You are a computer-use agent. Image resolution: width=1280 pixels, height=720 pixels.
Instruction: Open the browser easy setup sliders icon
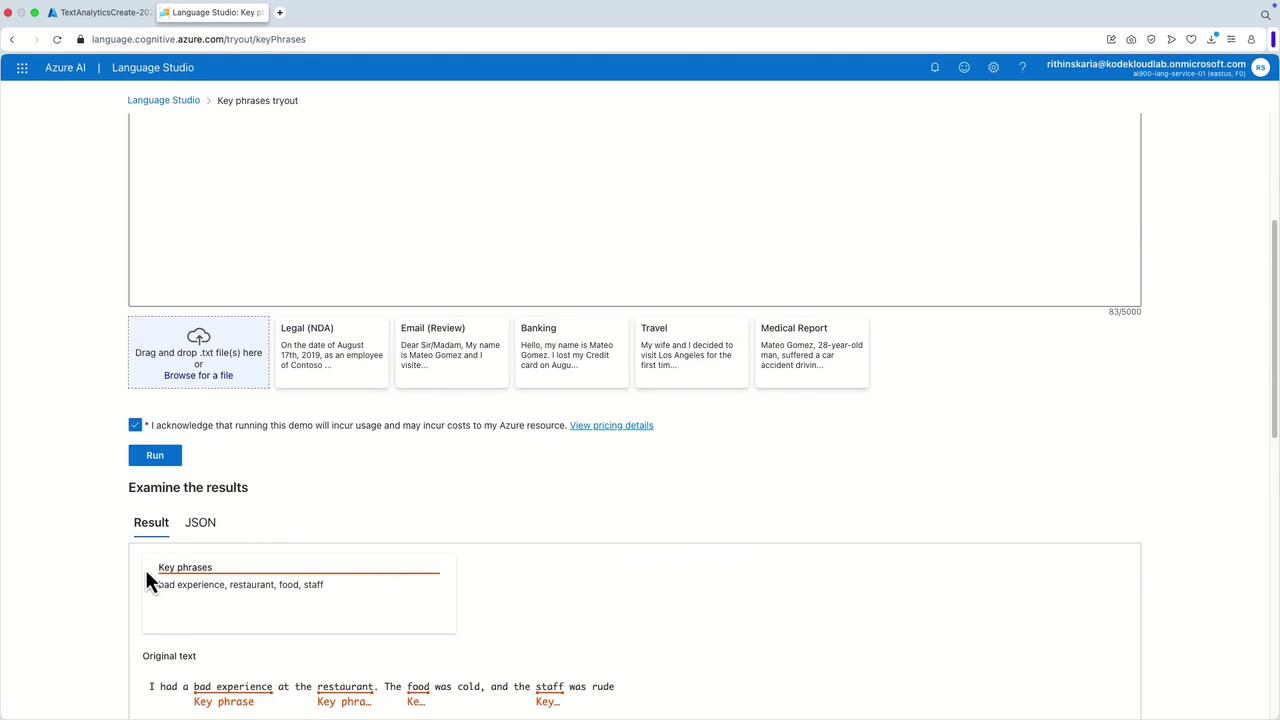click(x=1231, y=39)
